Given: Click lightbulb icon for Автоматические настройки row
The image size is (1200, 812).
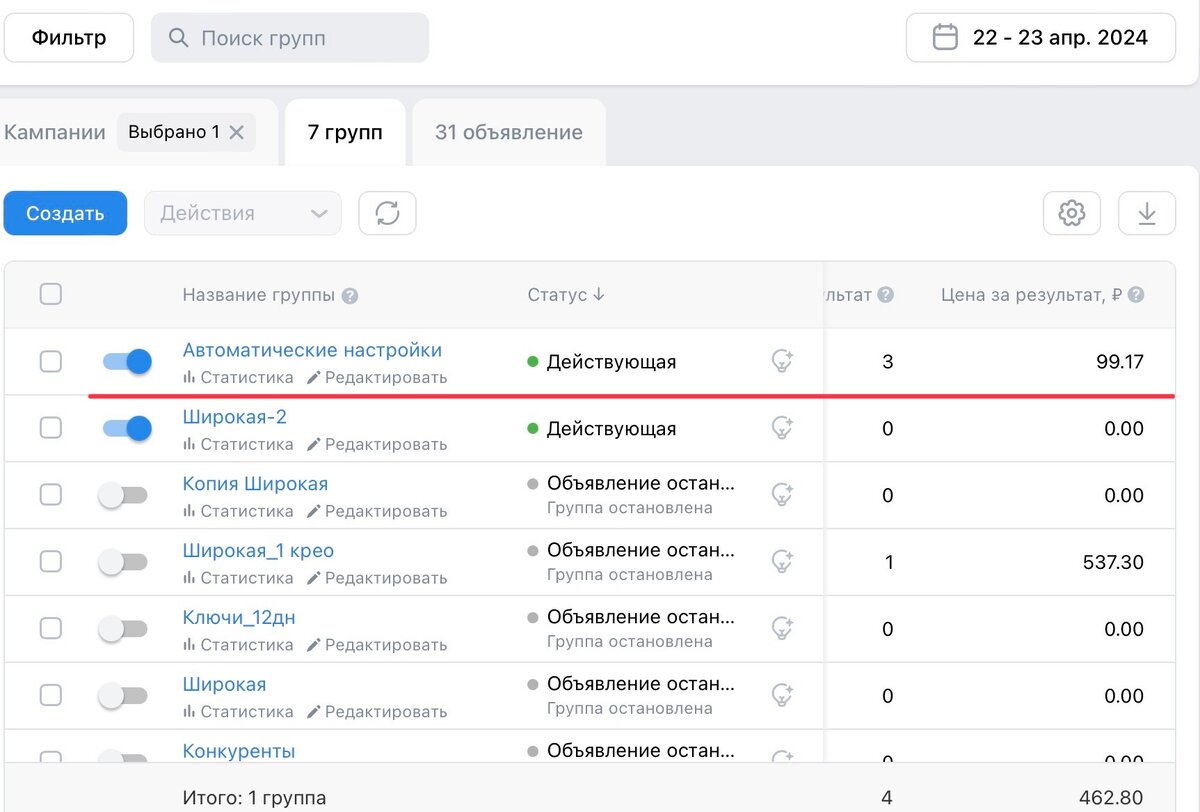Looking at the screenshot, I should point(782,361).
